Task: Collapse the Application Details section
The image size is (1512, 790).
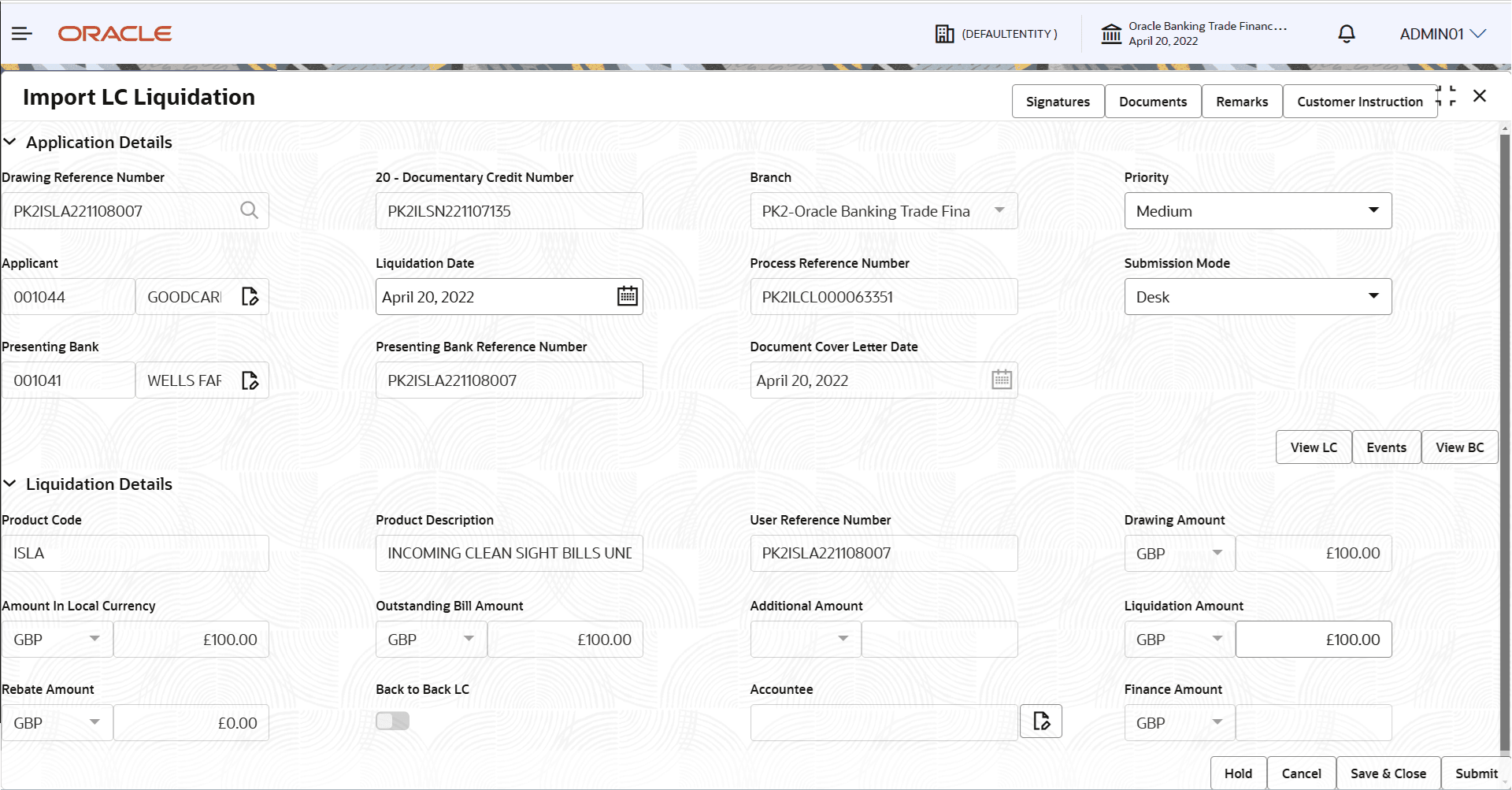Action: (x=10, y=142)
